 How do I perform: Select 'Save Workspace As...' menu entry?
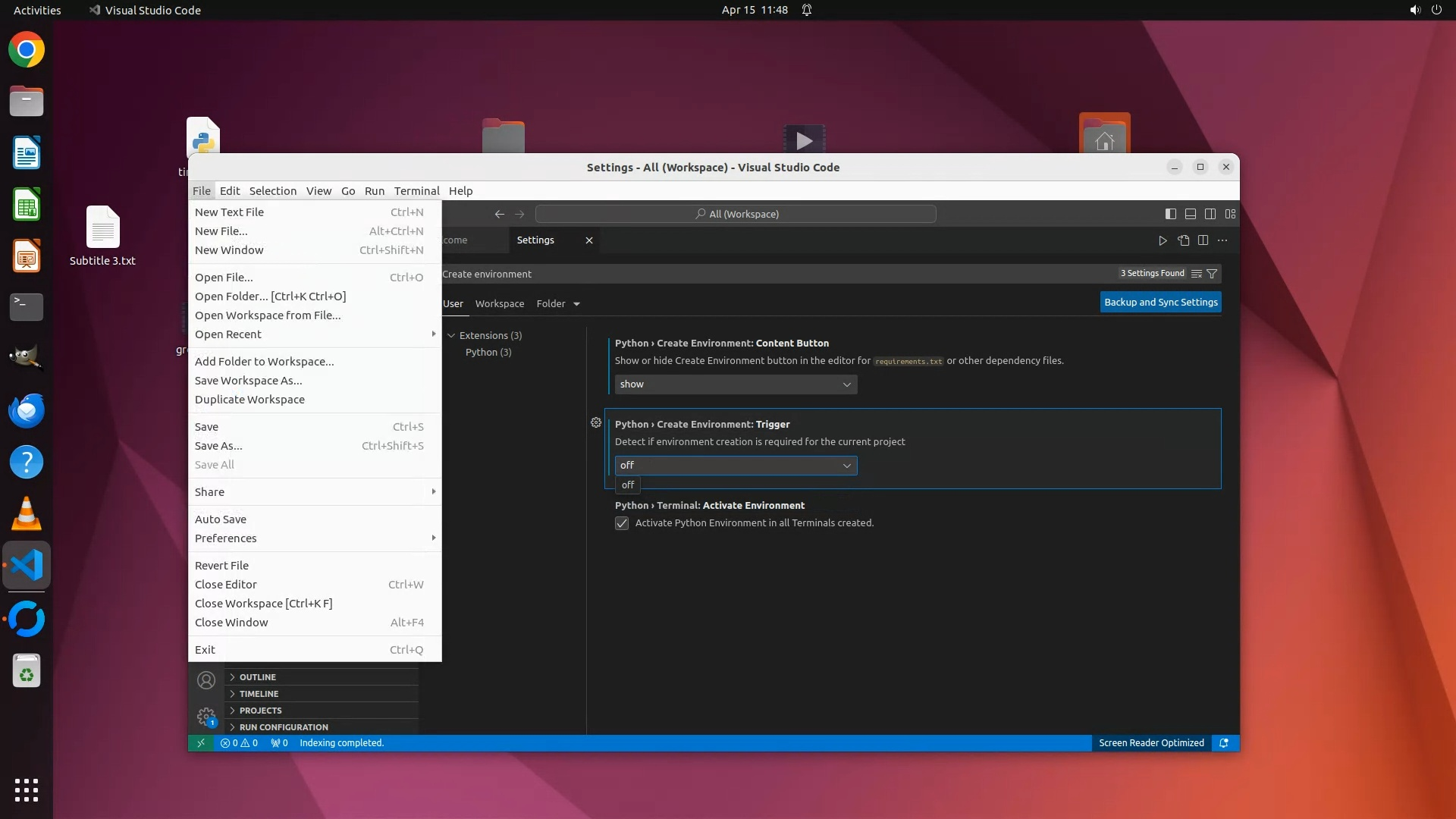tap(248, 381)
